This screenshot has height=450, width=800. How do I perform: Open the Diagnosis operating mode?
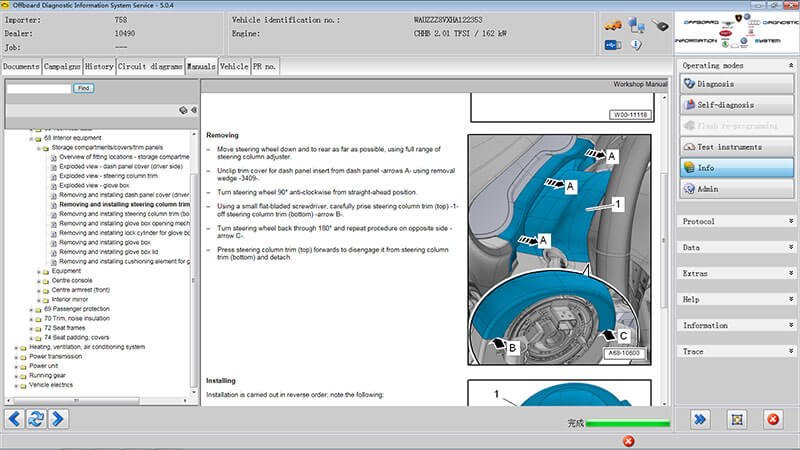pos(737,84)
